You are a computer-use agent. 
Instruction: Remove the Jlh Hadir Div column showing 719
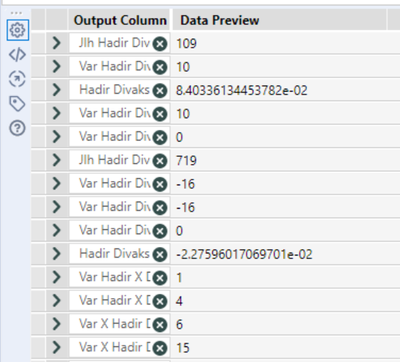[160, 161]
